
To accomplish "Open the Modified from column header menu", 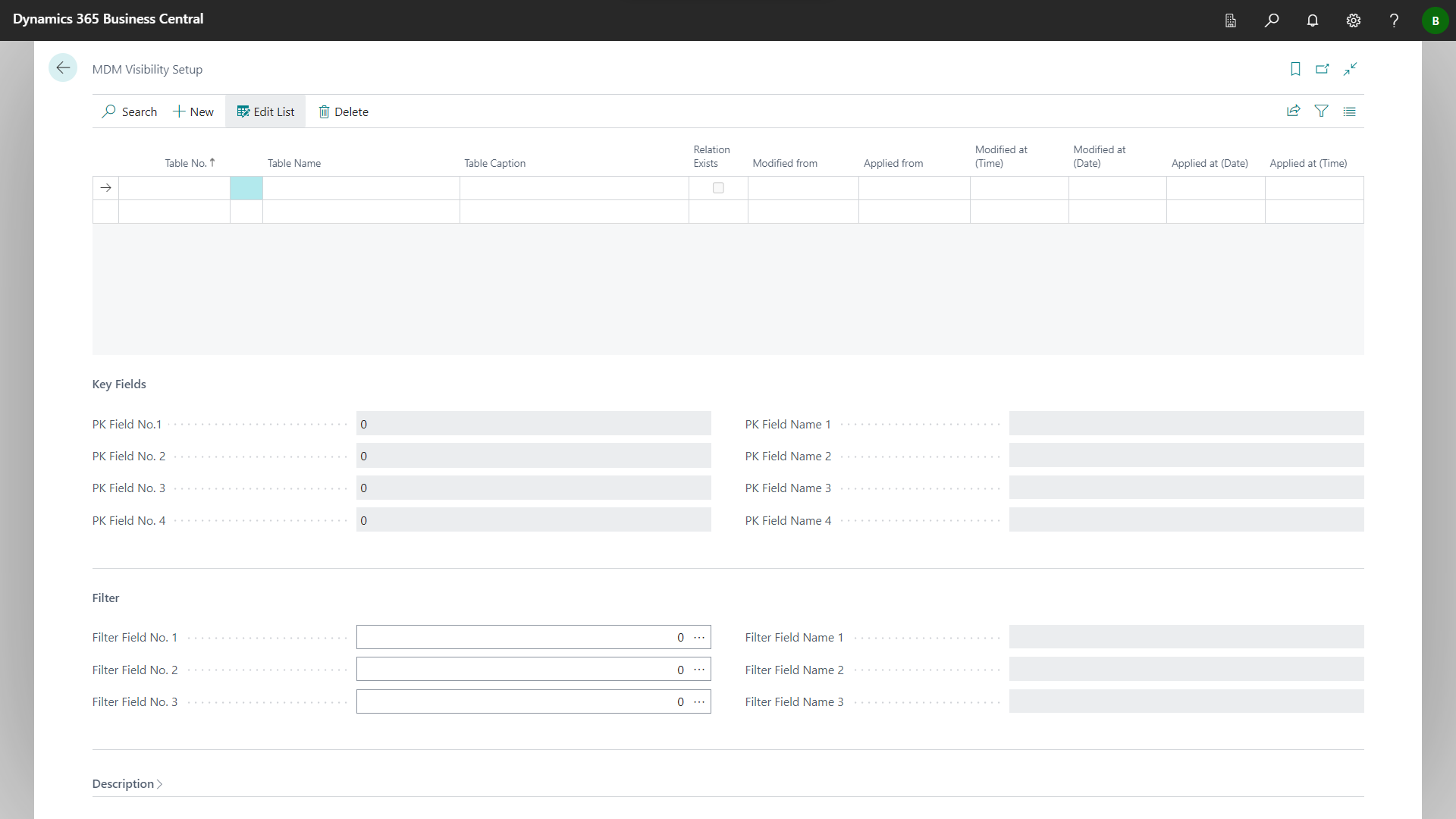I will [785, 163].
